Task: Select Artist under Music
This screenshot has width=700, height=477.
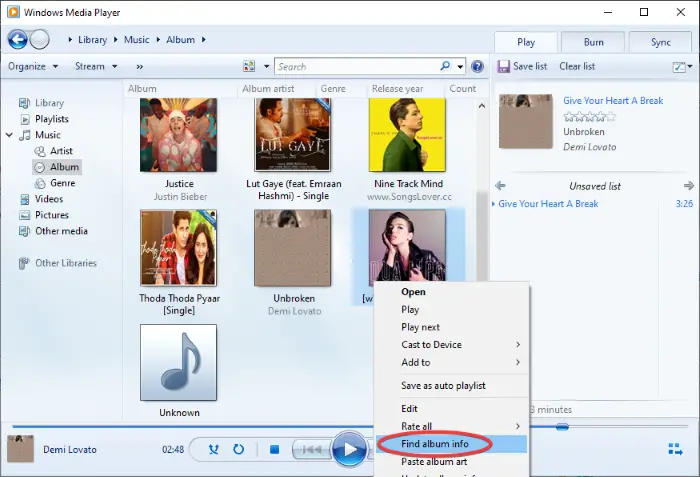Action: click(61, 151)
